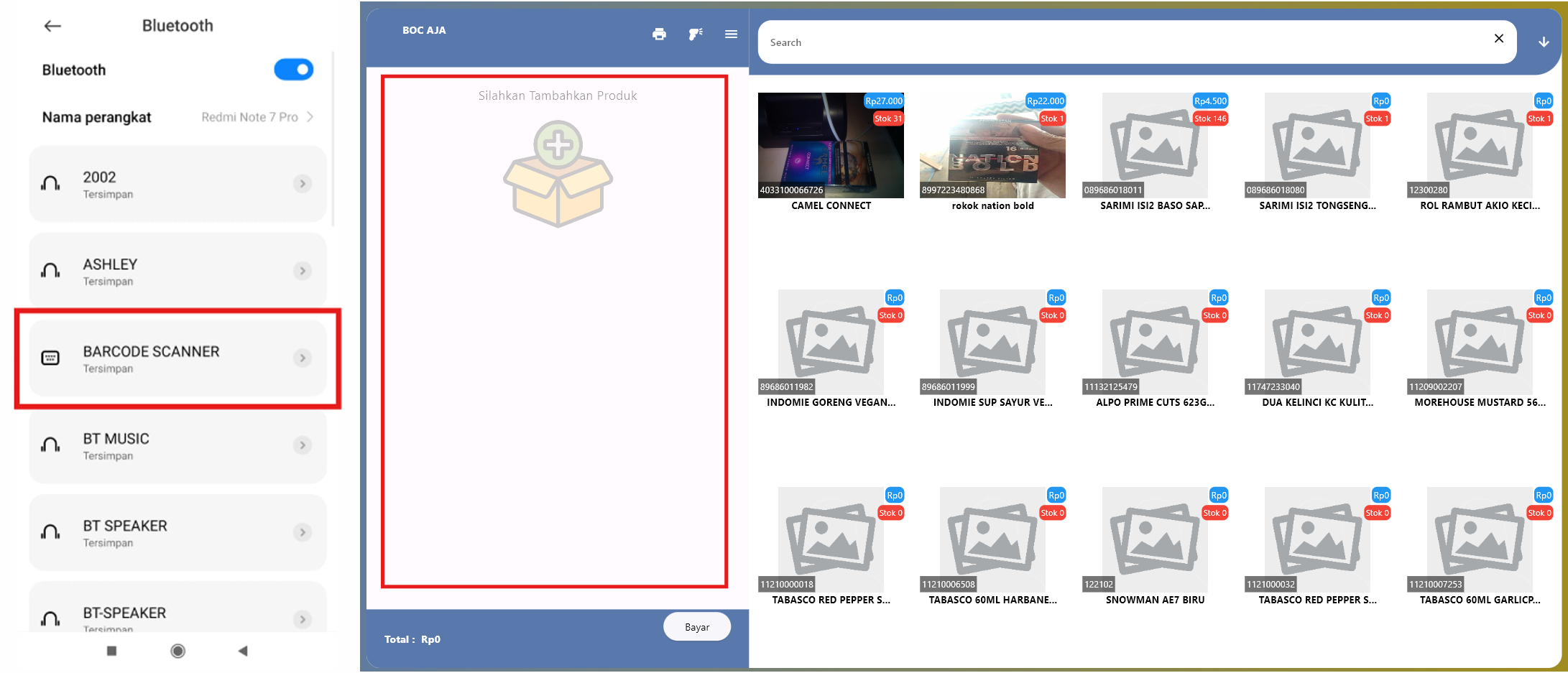Click the Stok 146 badge

point(1210,119)
